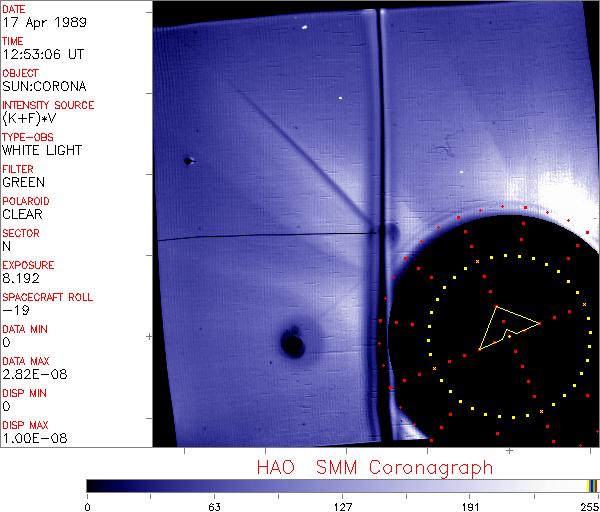Select the color bar tick label 63
The height and width of the screenshot is (512, 600).
tap(215, 505)
